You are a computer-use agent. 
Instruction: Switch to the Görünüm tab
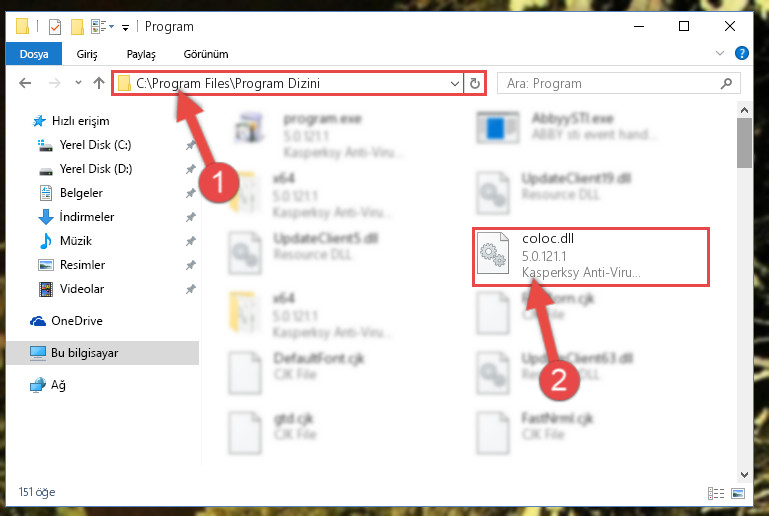[205, 54]
